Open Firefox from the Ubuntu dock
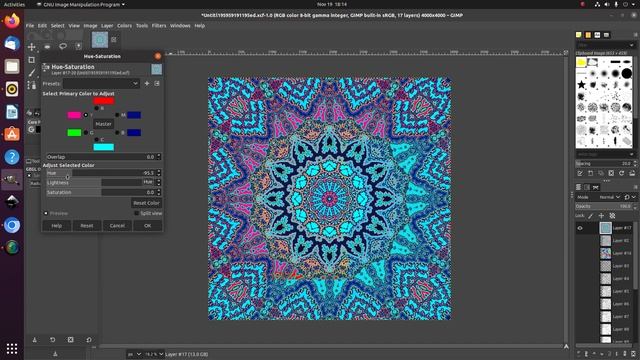 pyautogui.click(x=12, y=21)
